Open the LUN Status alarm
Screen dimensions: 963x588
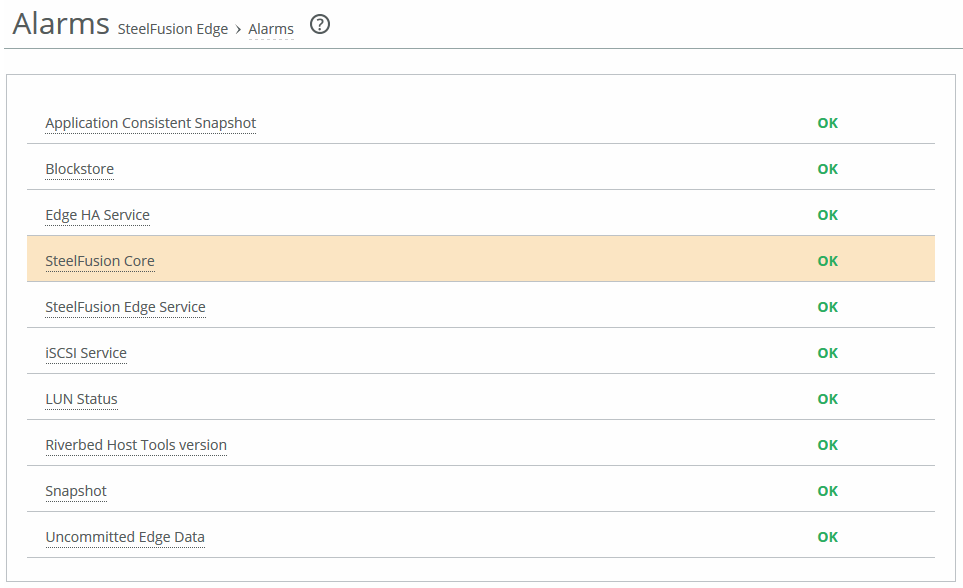point(81,399)
